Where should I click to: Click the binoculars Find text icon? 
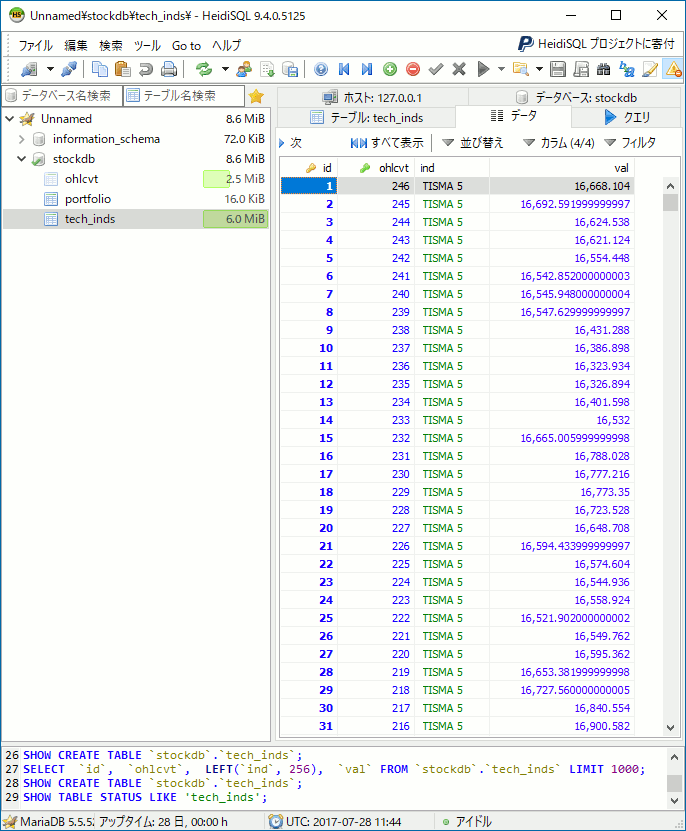point(604,69)
